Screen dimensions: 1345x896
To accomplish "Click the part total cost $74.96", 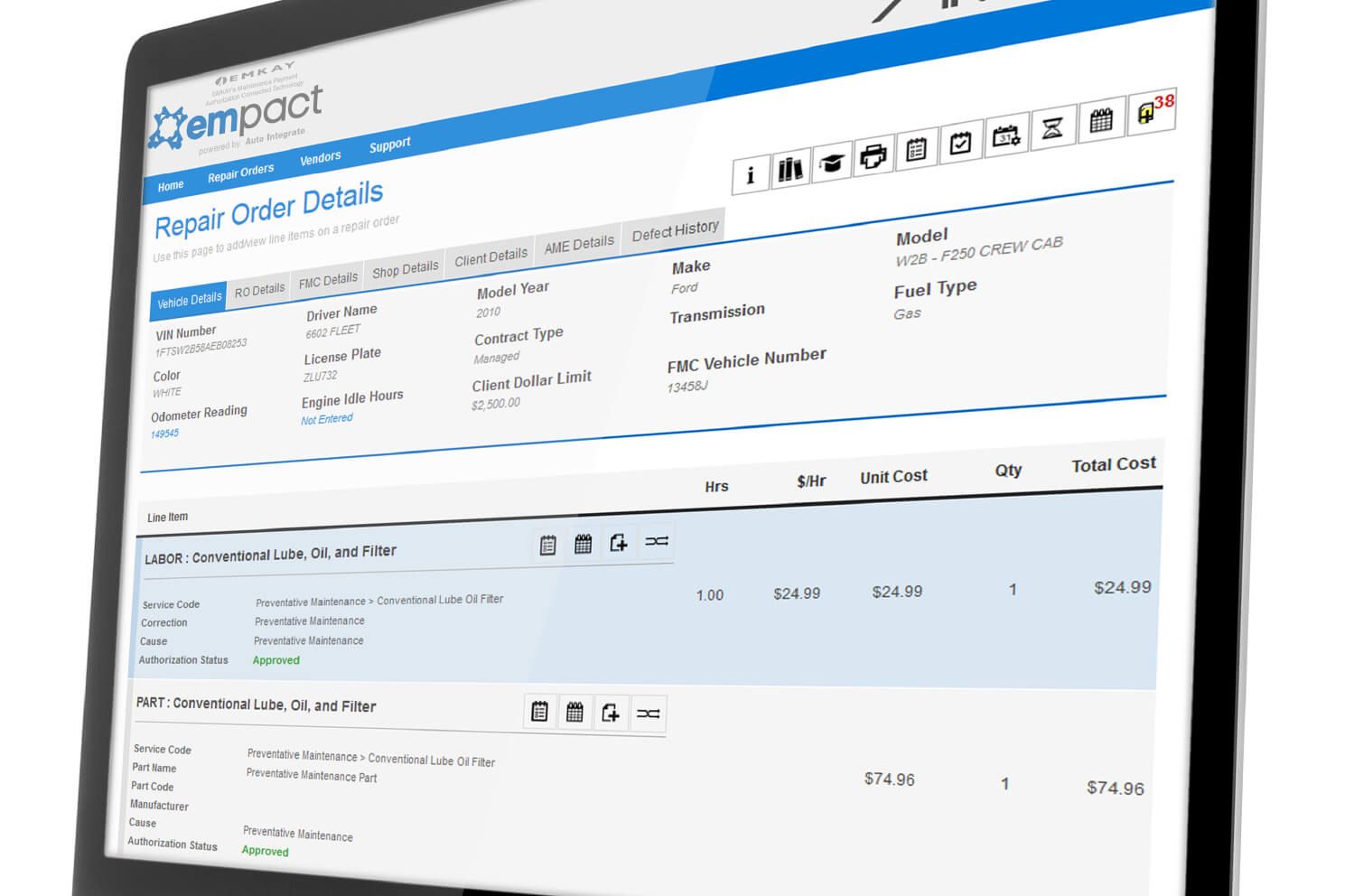I will pyautogui.click(x=1115, y=788).
